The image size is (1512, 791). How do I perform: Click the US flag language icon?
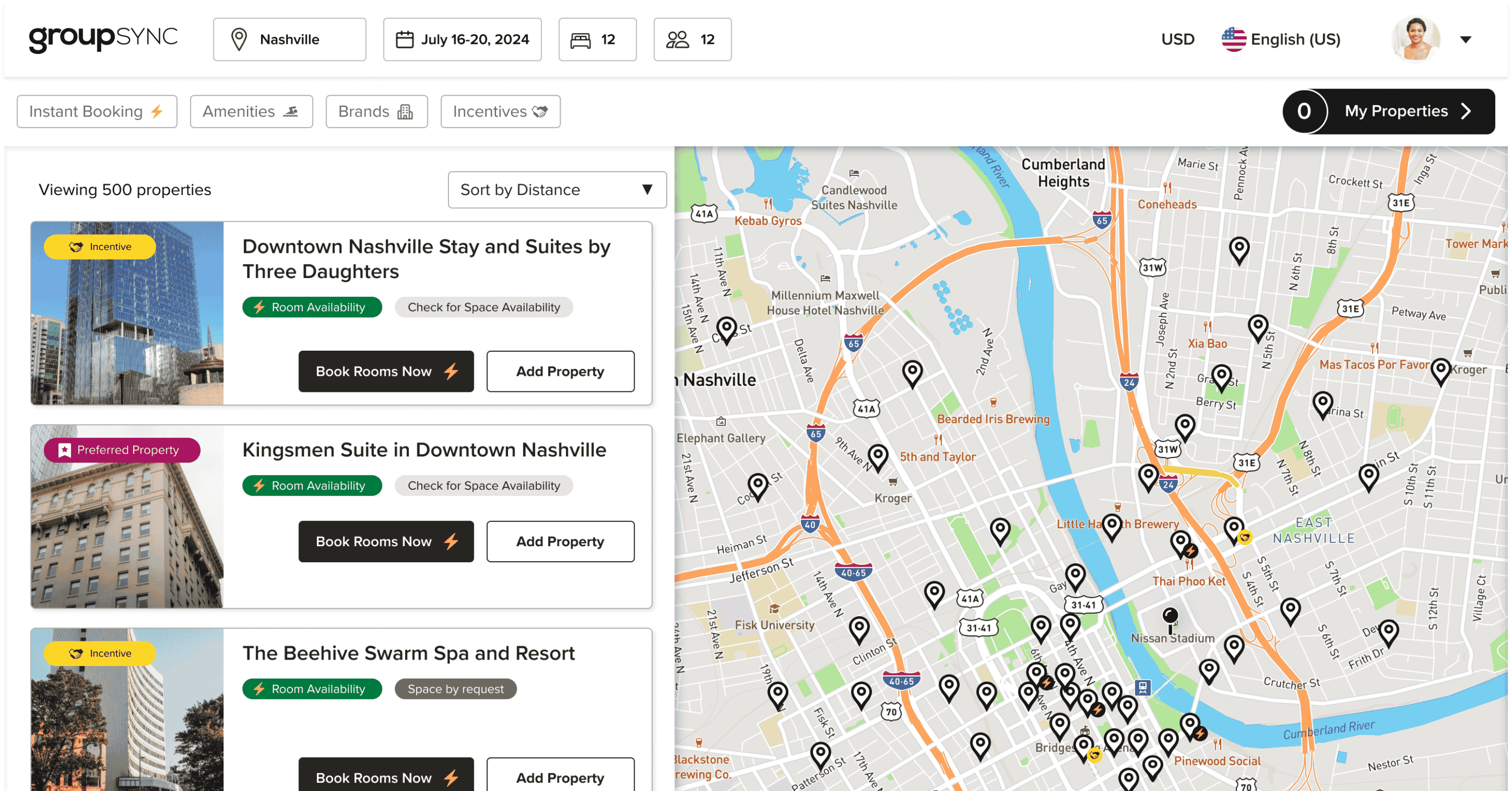point(1234,39)
